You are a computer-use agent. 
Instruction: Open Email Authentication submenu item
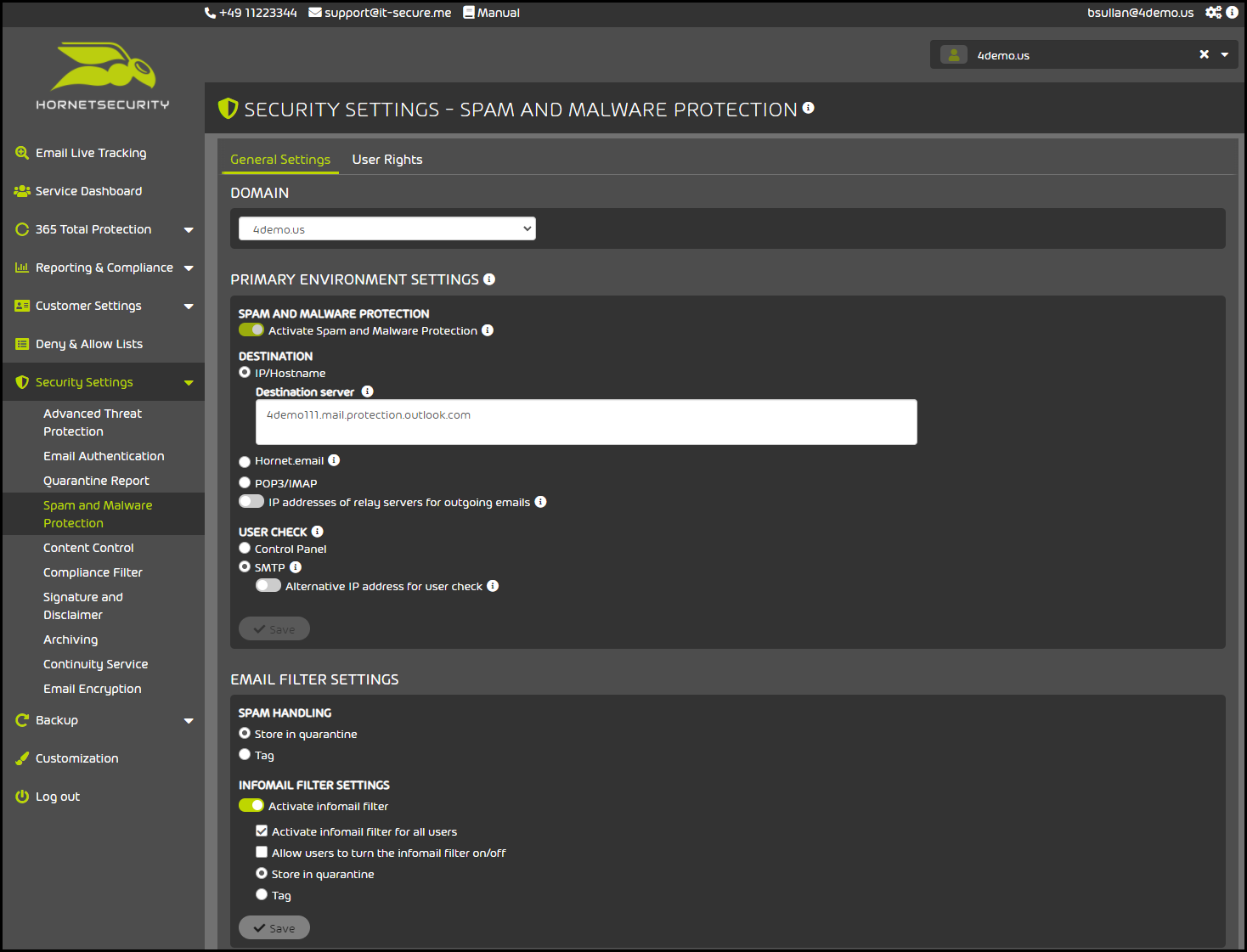pyautogui.click(x=104, y=456)
